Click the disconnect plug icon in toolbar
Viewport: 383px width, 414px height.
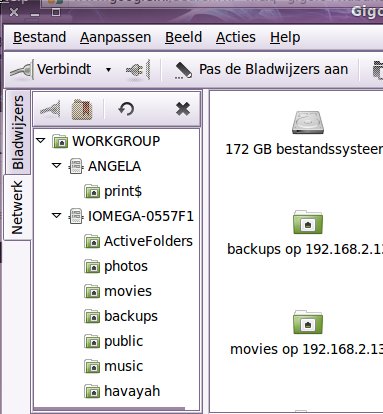coord(138,70)
